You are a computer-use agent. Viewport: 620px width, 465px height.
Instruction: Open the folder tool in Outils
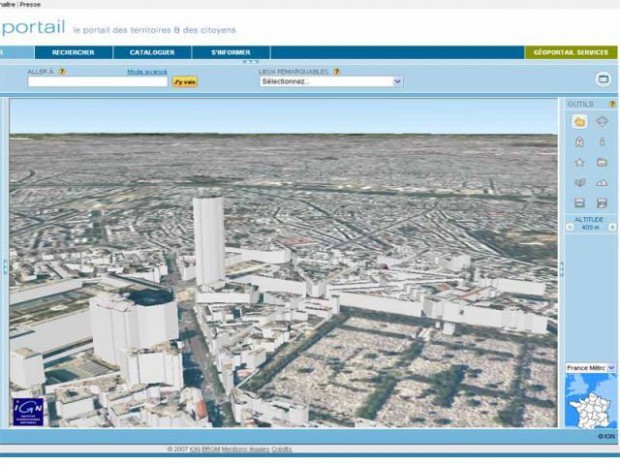click(602, 162)
